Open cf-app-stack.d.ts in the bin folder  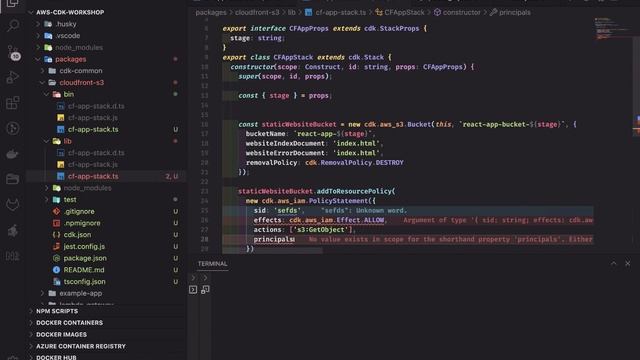96,106
